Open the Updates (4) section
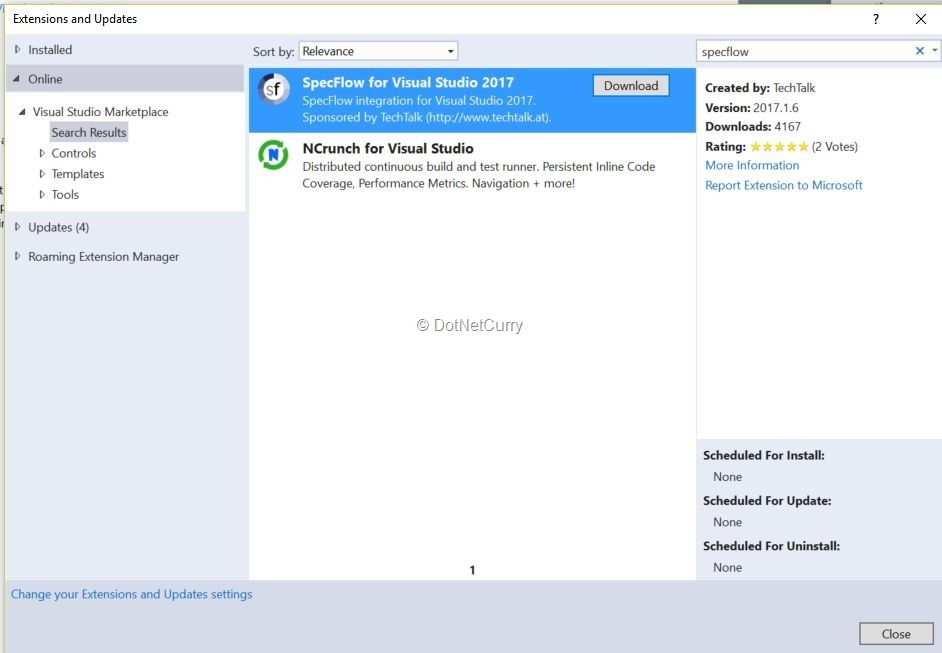 [58, 227]
